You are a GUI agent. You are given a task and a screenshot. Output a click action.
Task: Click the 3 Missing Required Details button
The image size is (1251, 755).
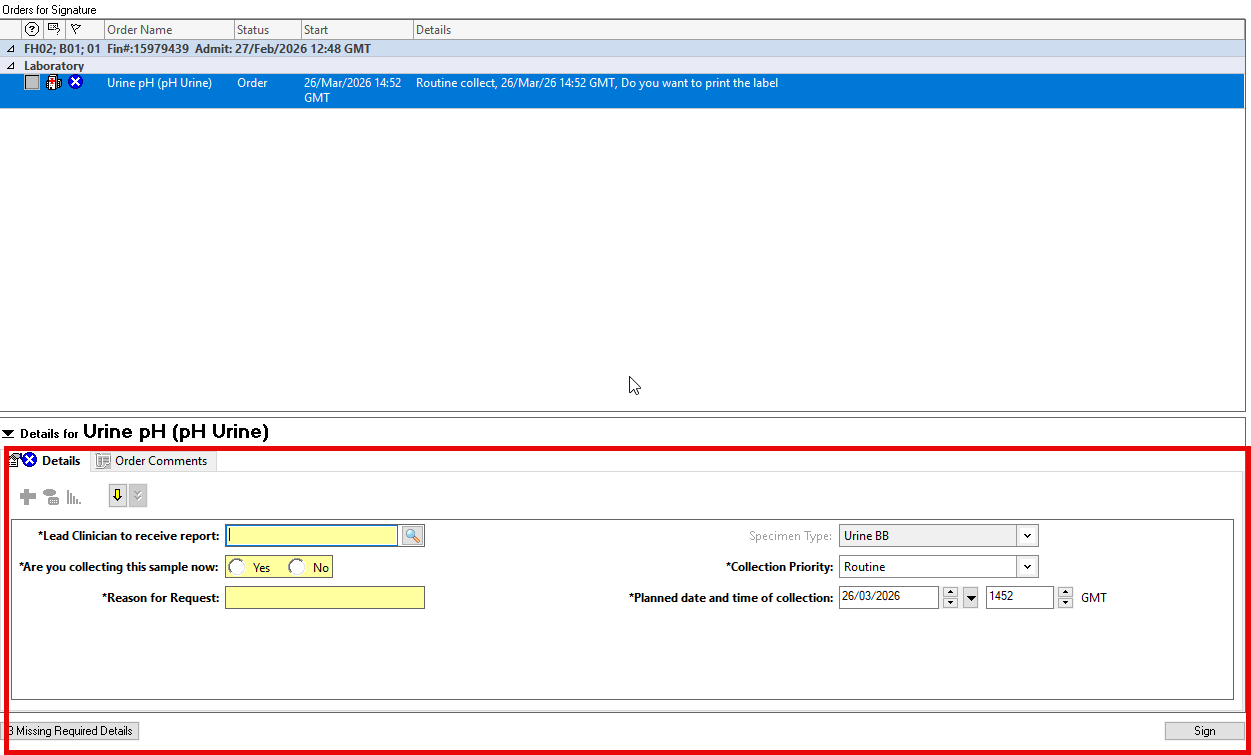(72, 731)
